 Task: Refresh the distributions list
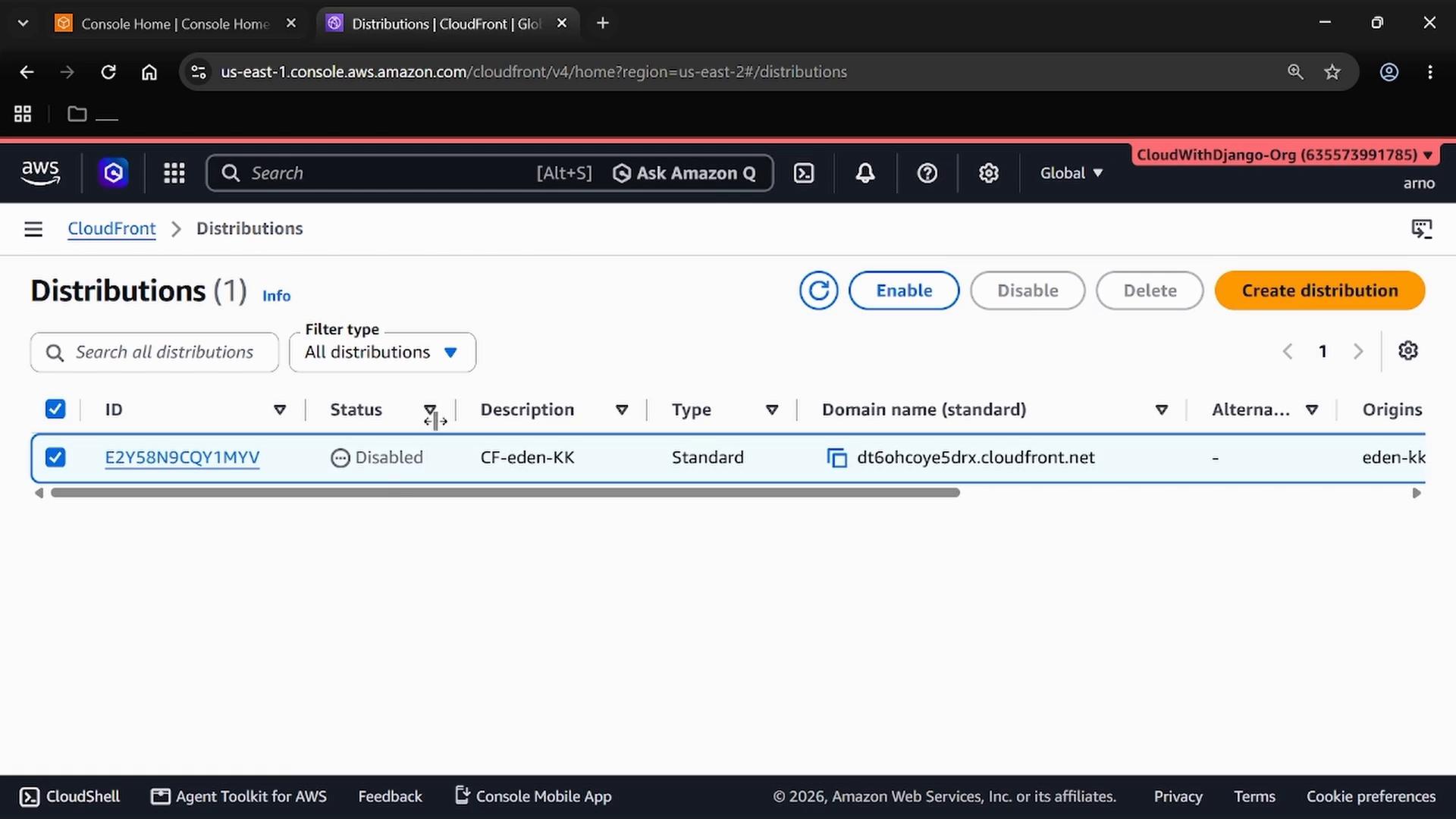[x=819, y=290]
